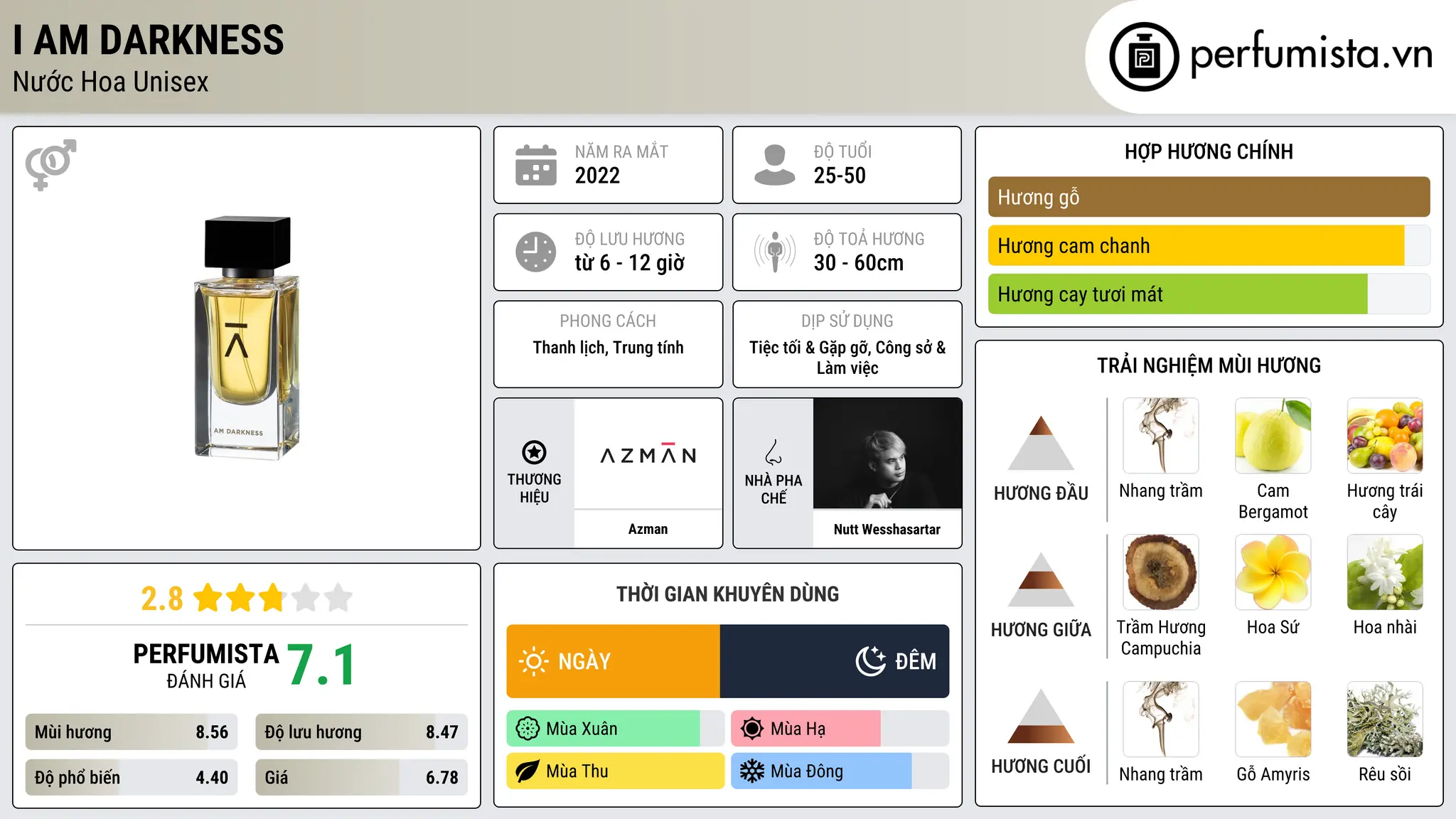Click the summer sun icon
The height and width of the screenshot is (819, 1456).
coord(752,729)
